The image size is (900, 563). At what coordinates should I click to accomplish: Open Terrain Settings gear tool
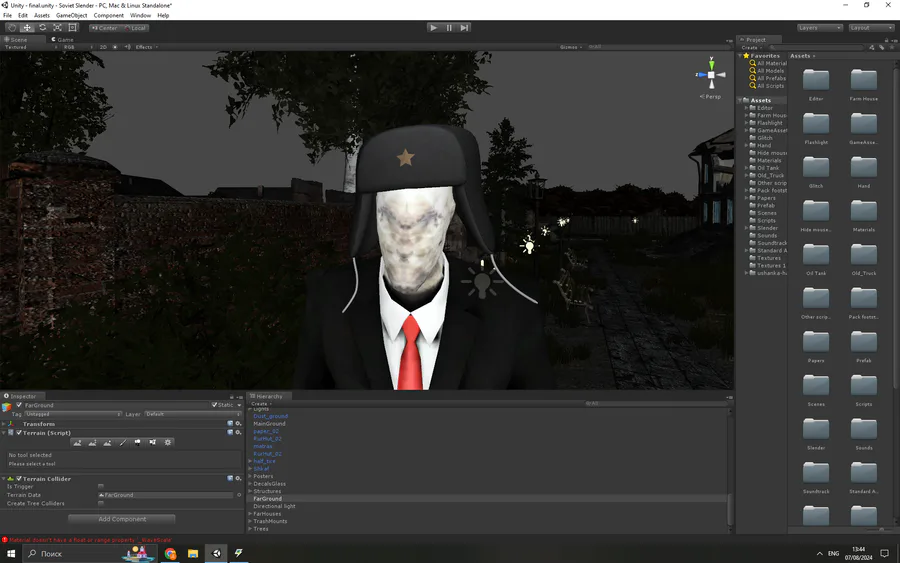[168, 442]
